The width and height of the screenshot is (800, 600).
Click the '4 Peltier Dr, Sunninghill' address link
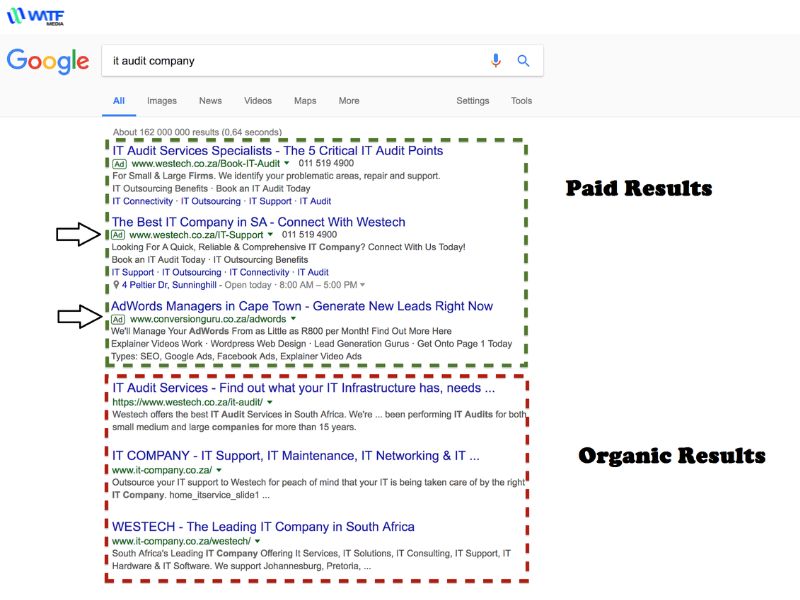tap(169, 285)
